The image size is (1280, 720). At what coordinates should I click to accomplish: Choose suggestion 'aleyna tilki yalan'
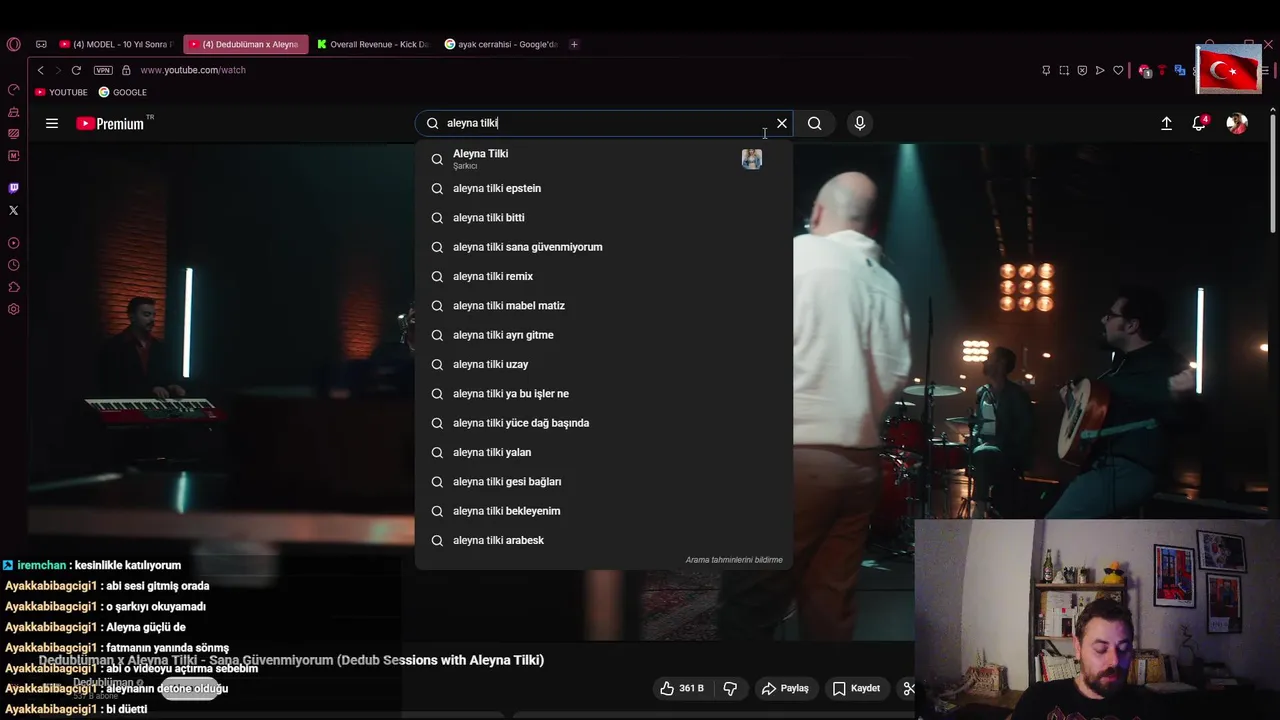coord(604,452)
